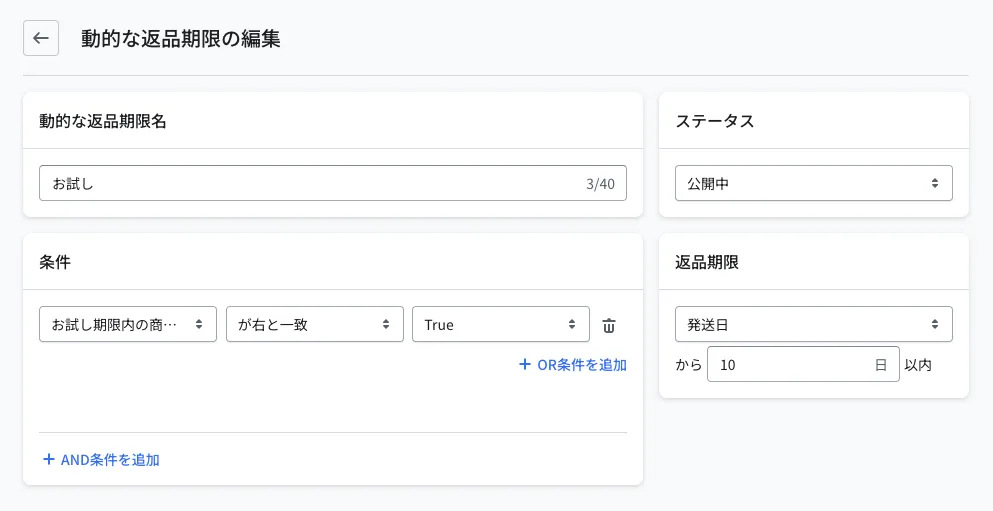
Task: Open the が右と一致 operator dropdown
Action: point(315,324)
